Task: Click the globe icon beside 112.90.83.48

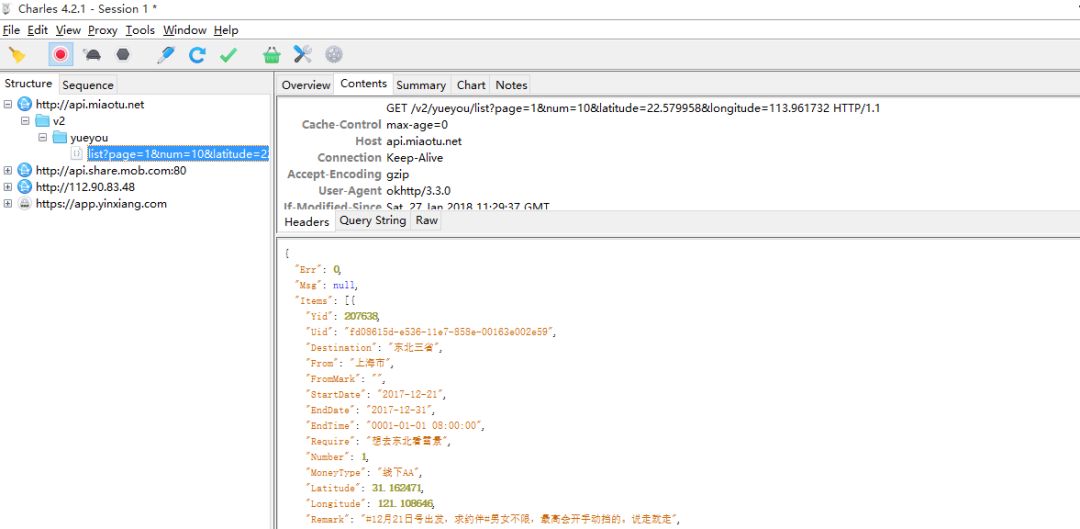Action: 25,187
